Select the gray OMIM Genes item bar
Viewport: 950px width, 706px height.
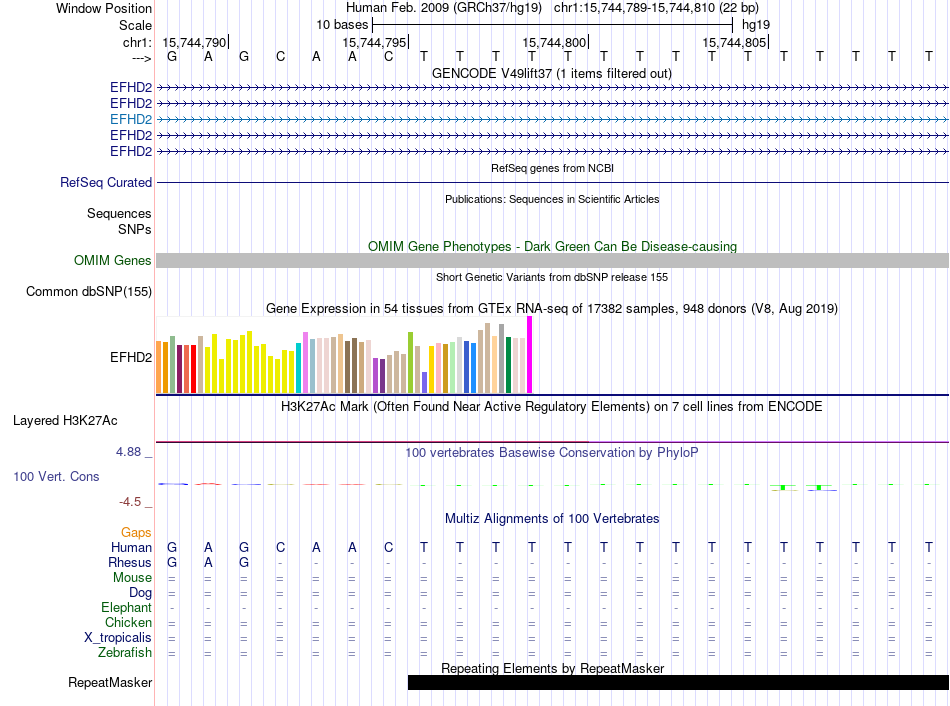coord(552,261)
